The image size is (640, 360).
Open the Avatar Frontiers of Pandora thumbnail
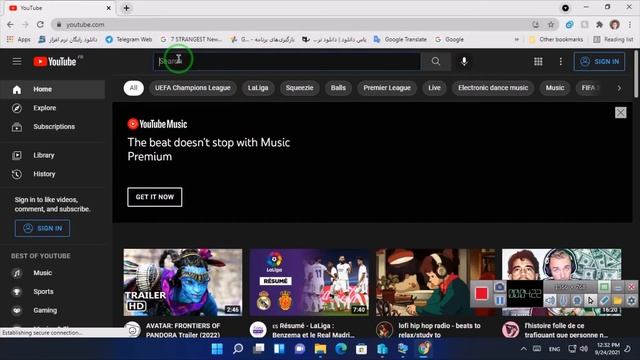tap(183, 282)
